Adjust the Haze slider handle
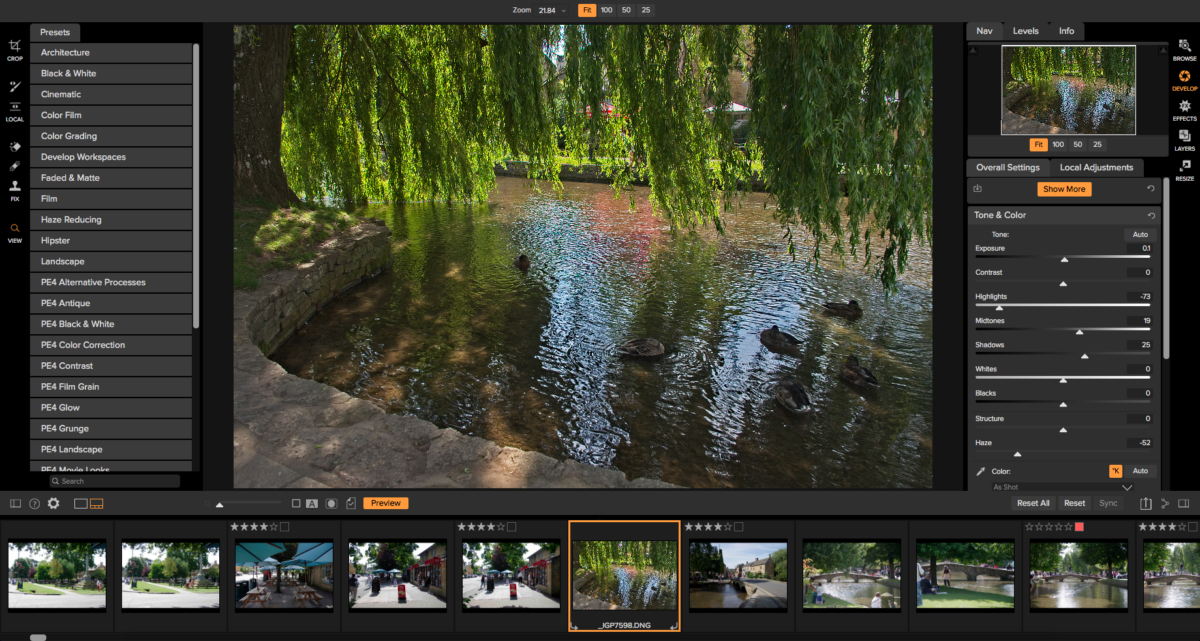Screen dimensions: 1200x641 (1017, 454)
